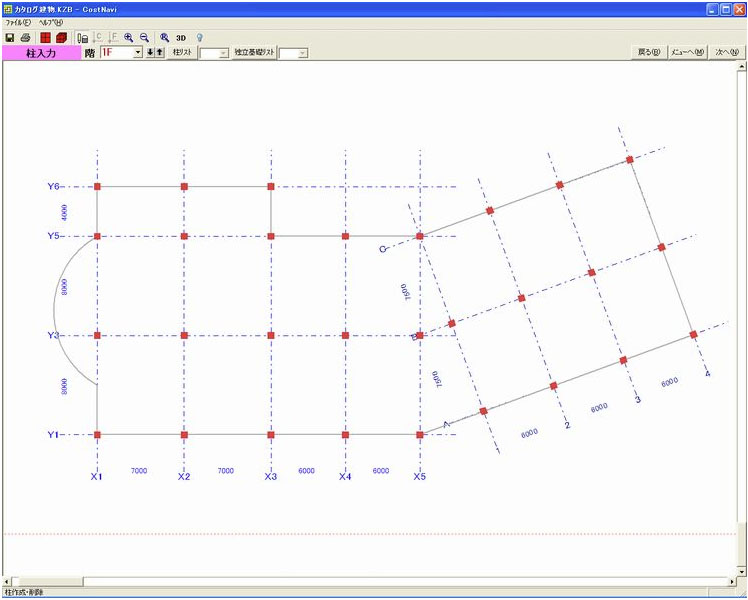This screenshot has height=600, width=748.
Task: Select the red grid plan view icon
Action: (x=45, y=37)
